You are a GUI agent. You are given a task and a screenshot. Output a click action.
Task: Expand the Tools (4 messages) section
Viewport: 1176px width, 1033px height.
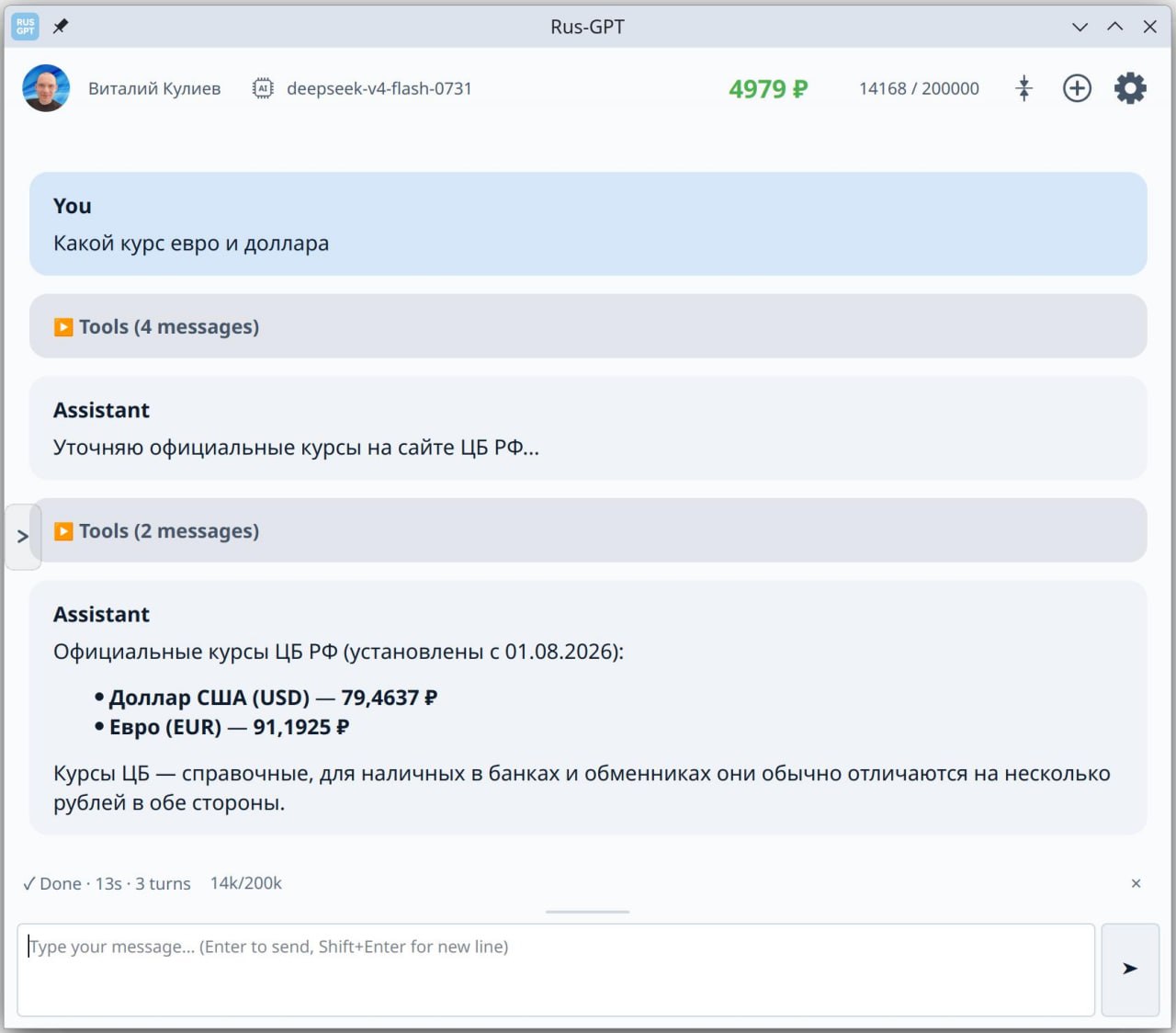(x=588, y=326)
